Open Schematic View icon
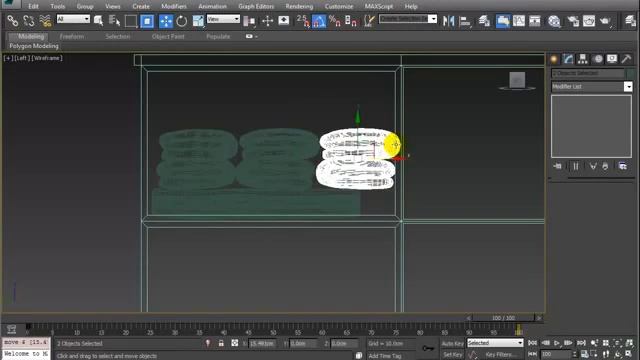This screenshot has width=640, height=360. point(535,21)
